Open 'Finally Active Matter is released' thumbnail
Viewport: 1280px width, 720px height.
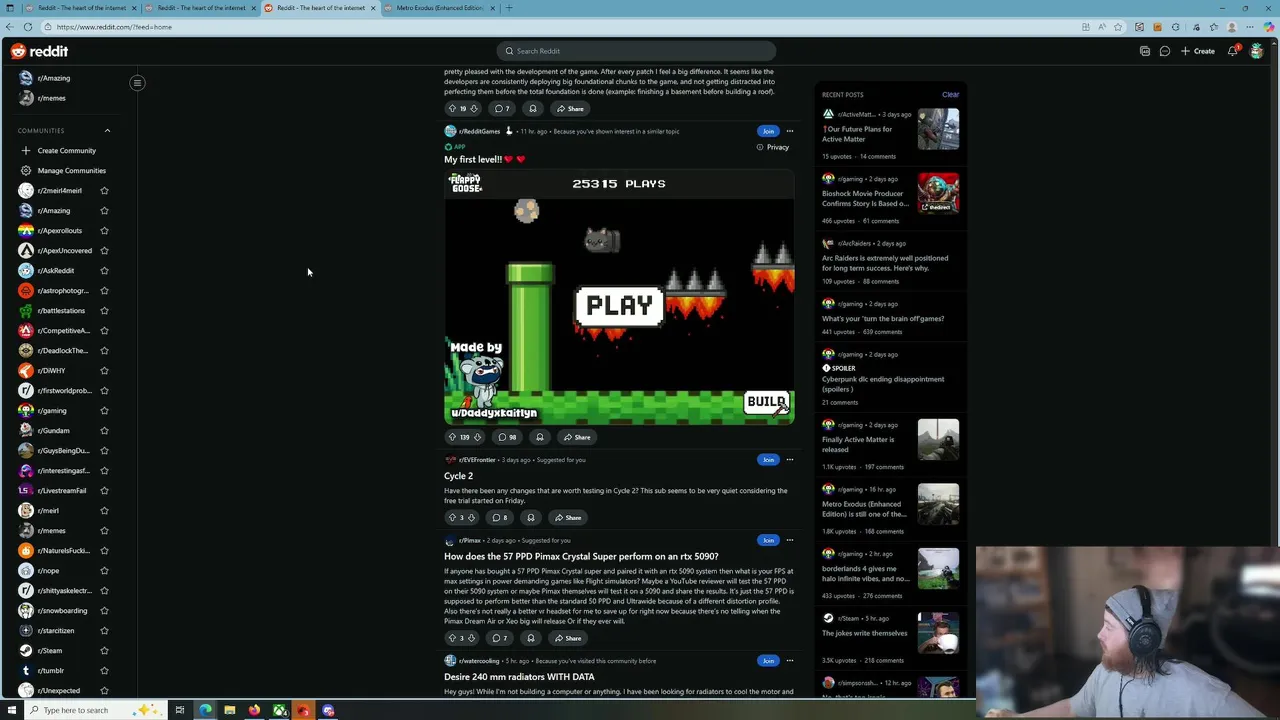pyautogui.click(x=938, y=439)
